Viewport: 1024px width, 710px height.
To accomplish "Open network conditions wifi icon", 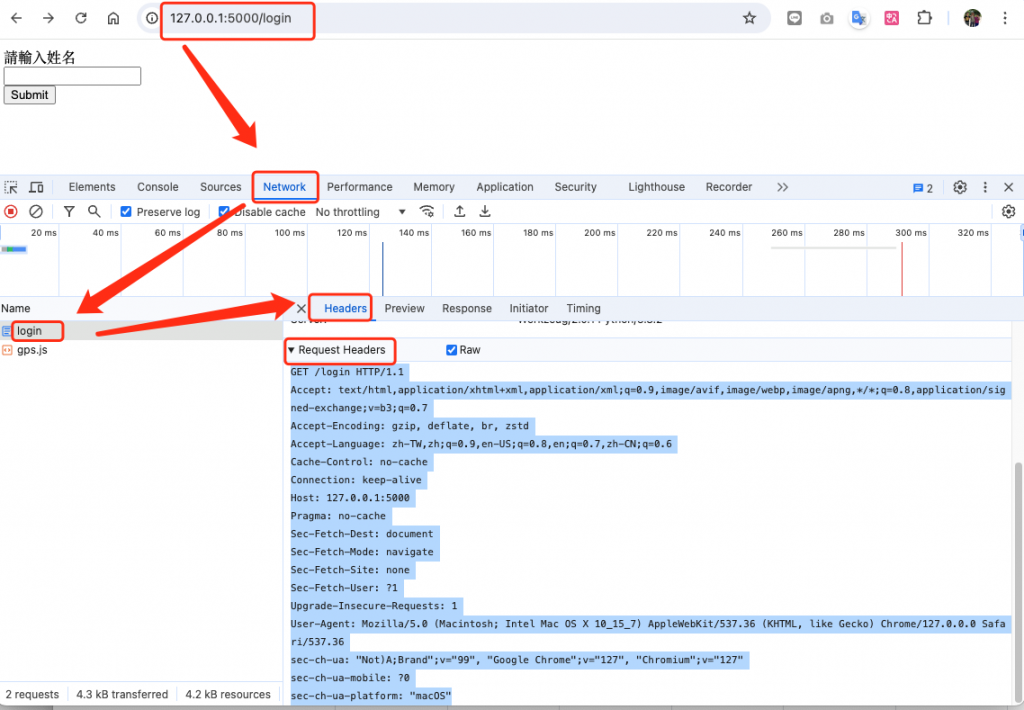I will tap(426, 212).
